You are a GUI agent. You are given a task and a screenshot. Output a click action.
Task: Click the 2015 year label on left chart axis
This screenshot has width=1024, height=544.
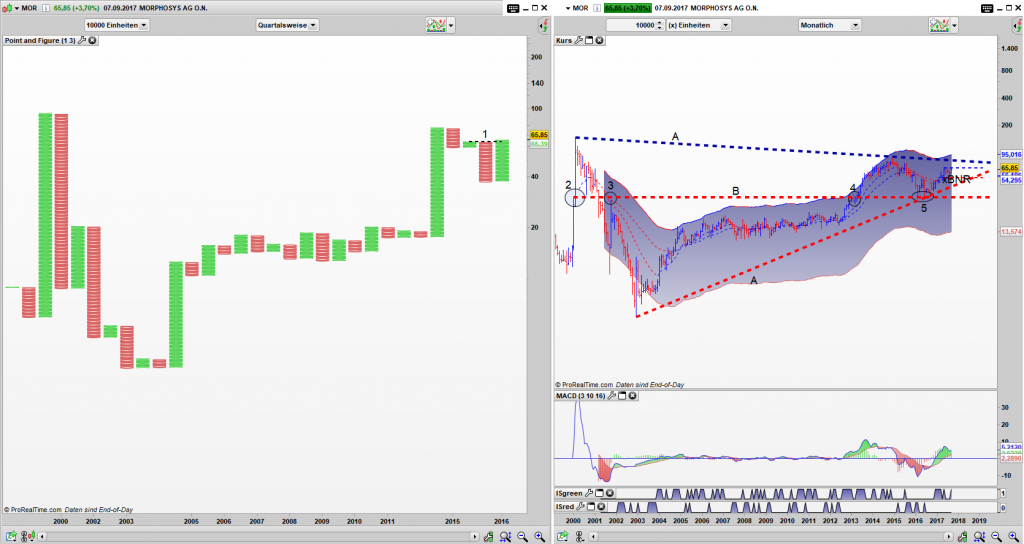(452, 522)
